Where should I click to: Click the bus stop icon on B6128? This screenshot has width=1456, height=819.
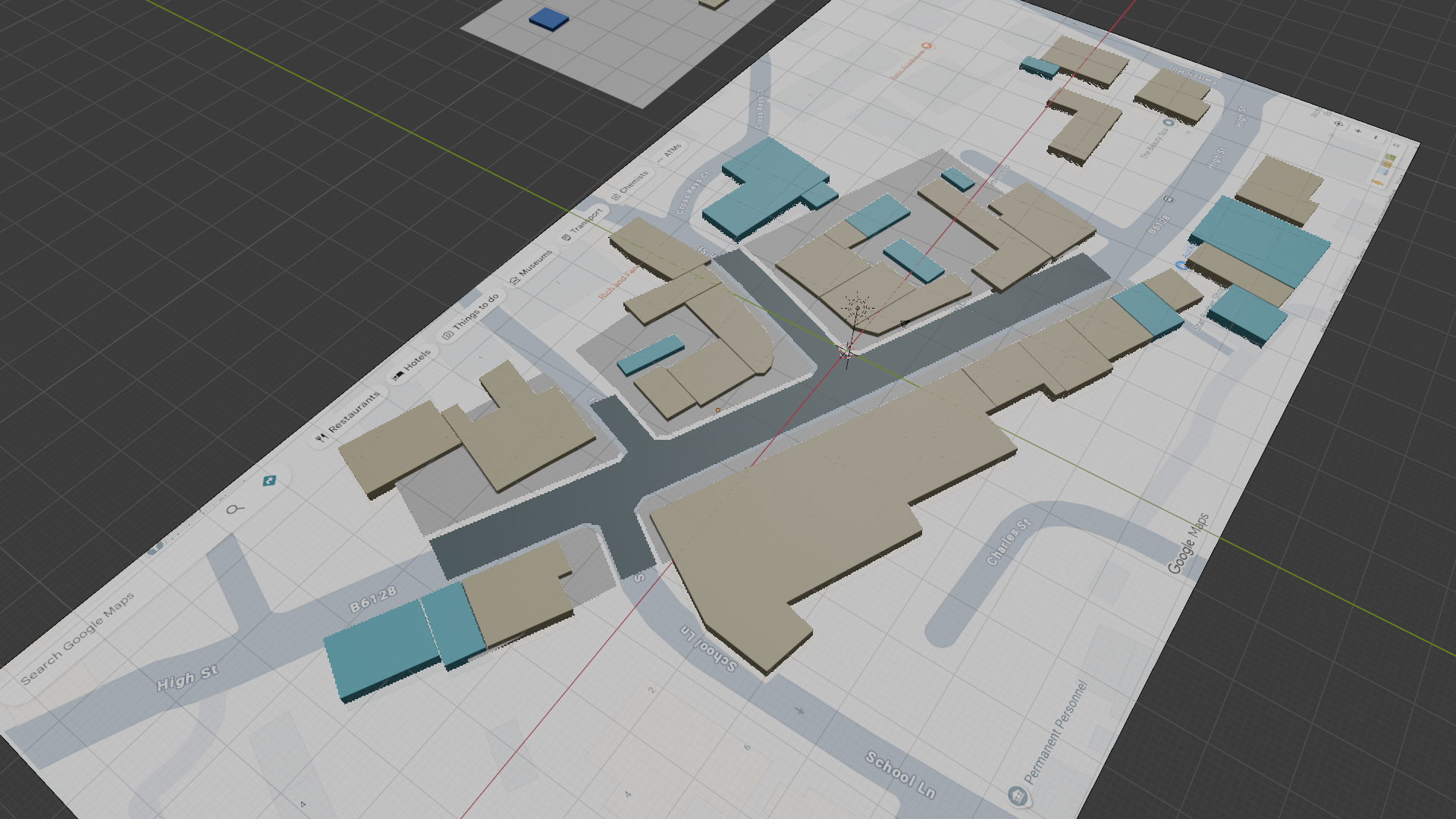coord(1169,199)
